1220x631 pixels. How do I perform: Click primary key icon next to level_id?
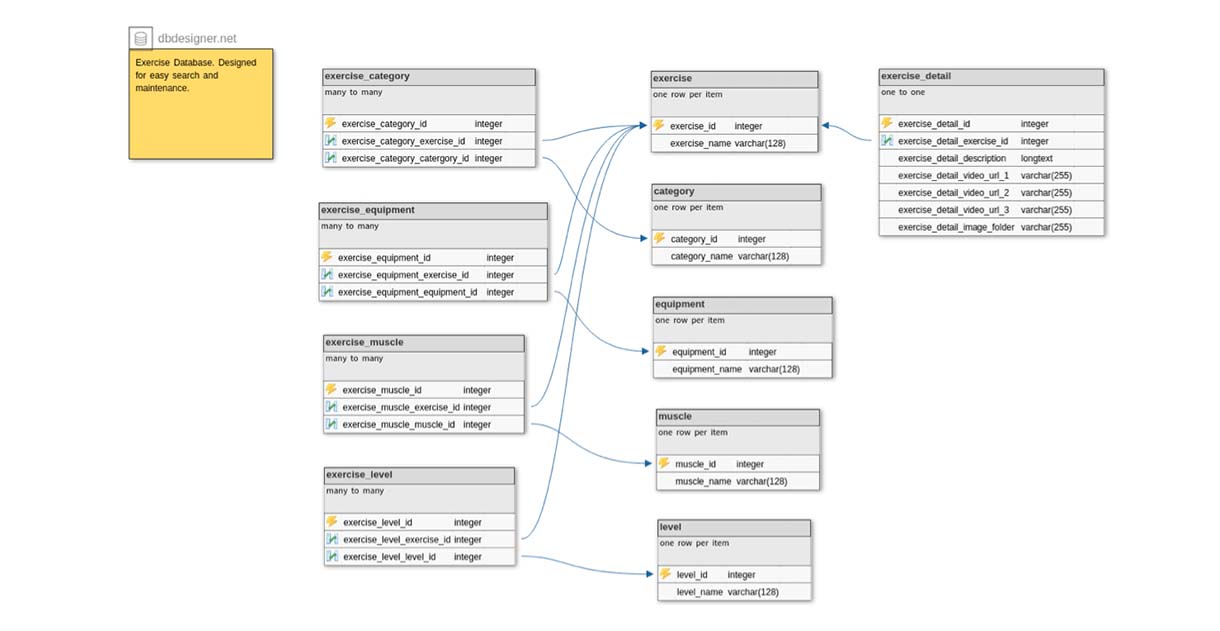[x=666, y=574]
